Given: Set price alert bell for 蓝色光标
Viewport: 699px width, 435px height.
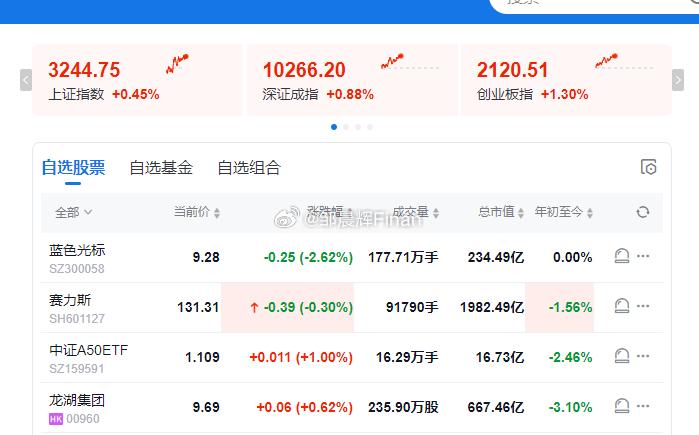Looking at the screenshot, I should [622, 256].
